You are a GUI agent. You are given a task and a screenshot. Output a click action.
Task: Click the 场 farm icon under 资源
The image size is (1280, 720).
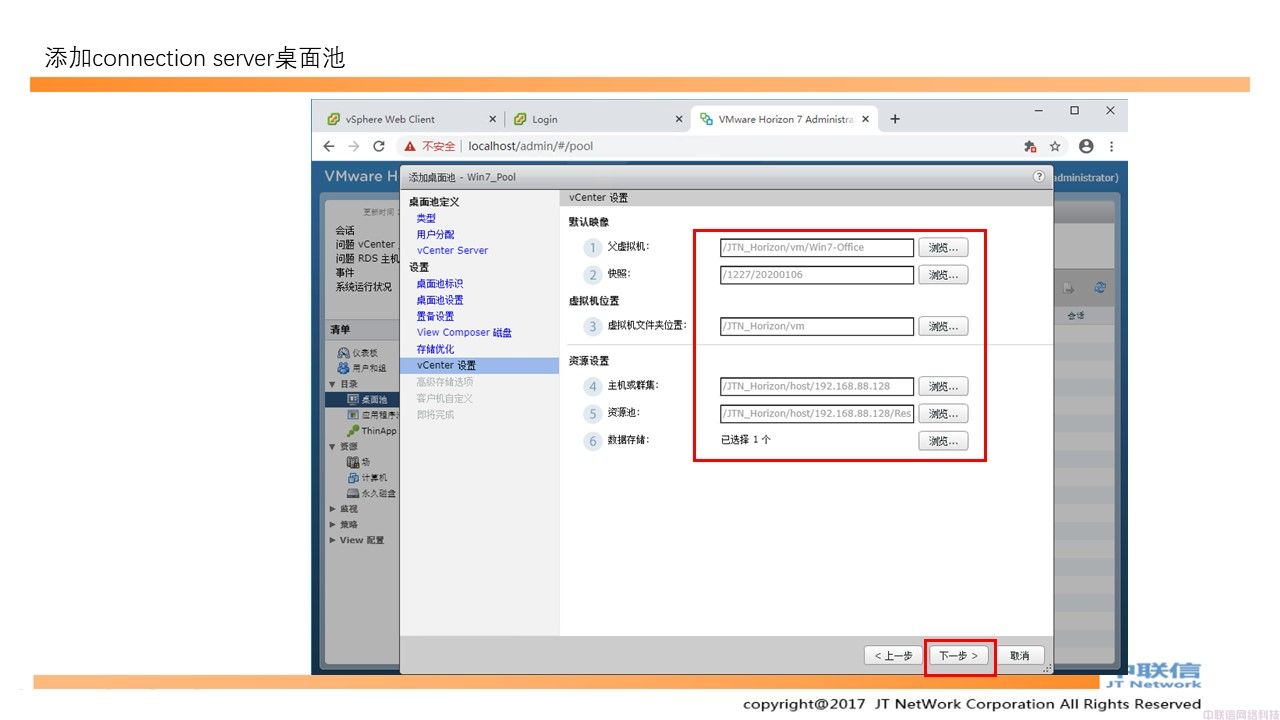353,462
